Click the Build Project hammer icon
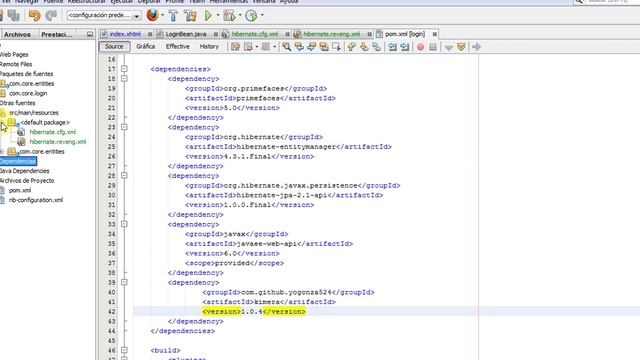Viewport: 640px width, 360px height. point(173,16)
